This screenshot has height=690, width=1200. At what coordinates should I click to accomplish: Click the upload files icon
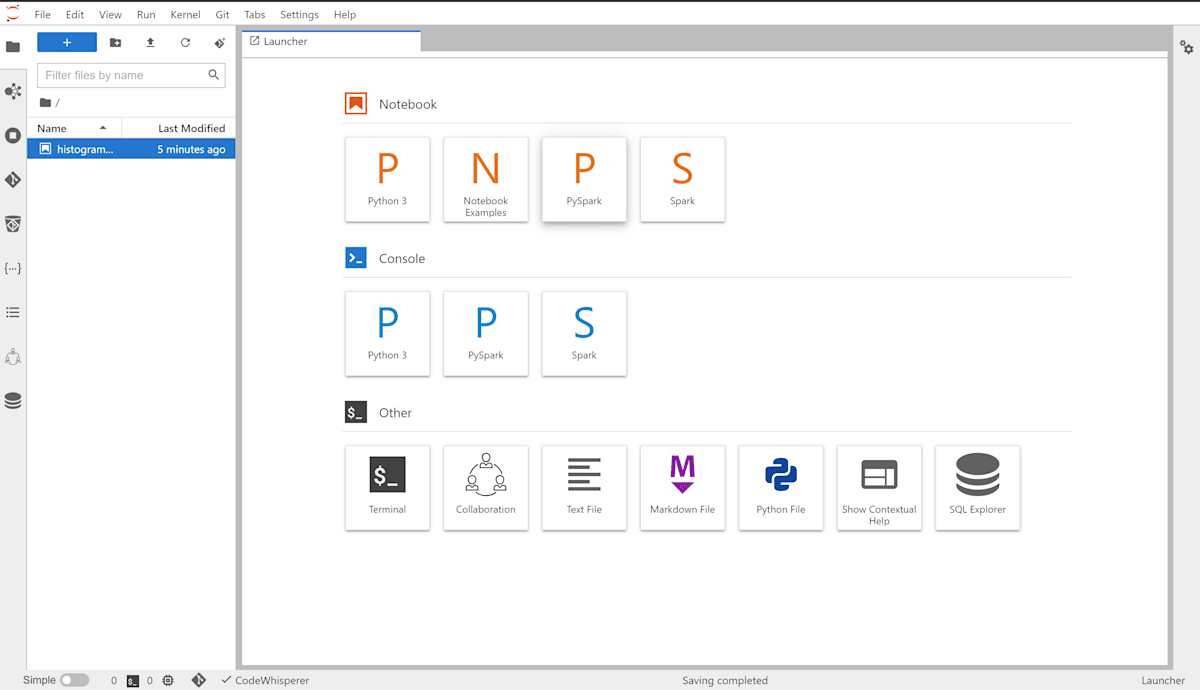(x=150, y=43)
